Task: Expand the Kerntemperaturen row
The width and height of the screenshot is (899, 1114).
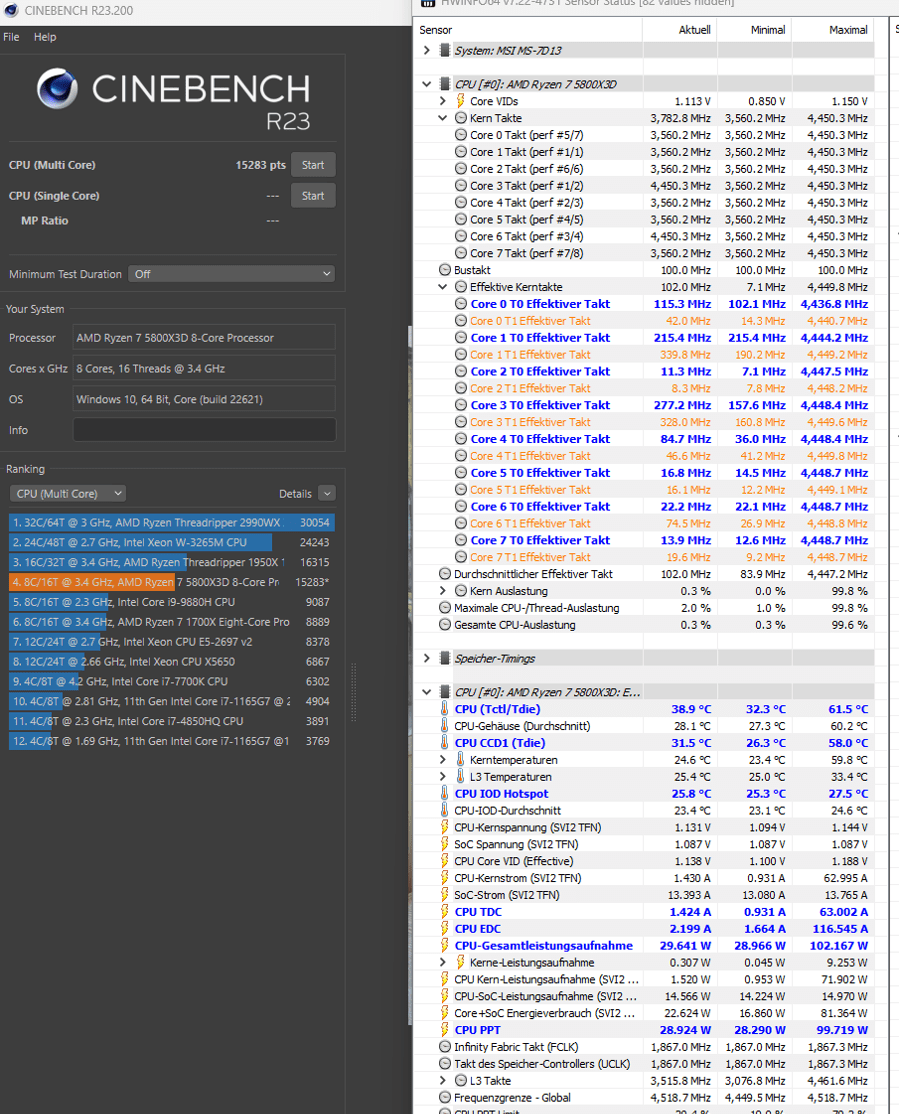Action: (442, 760)
